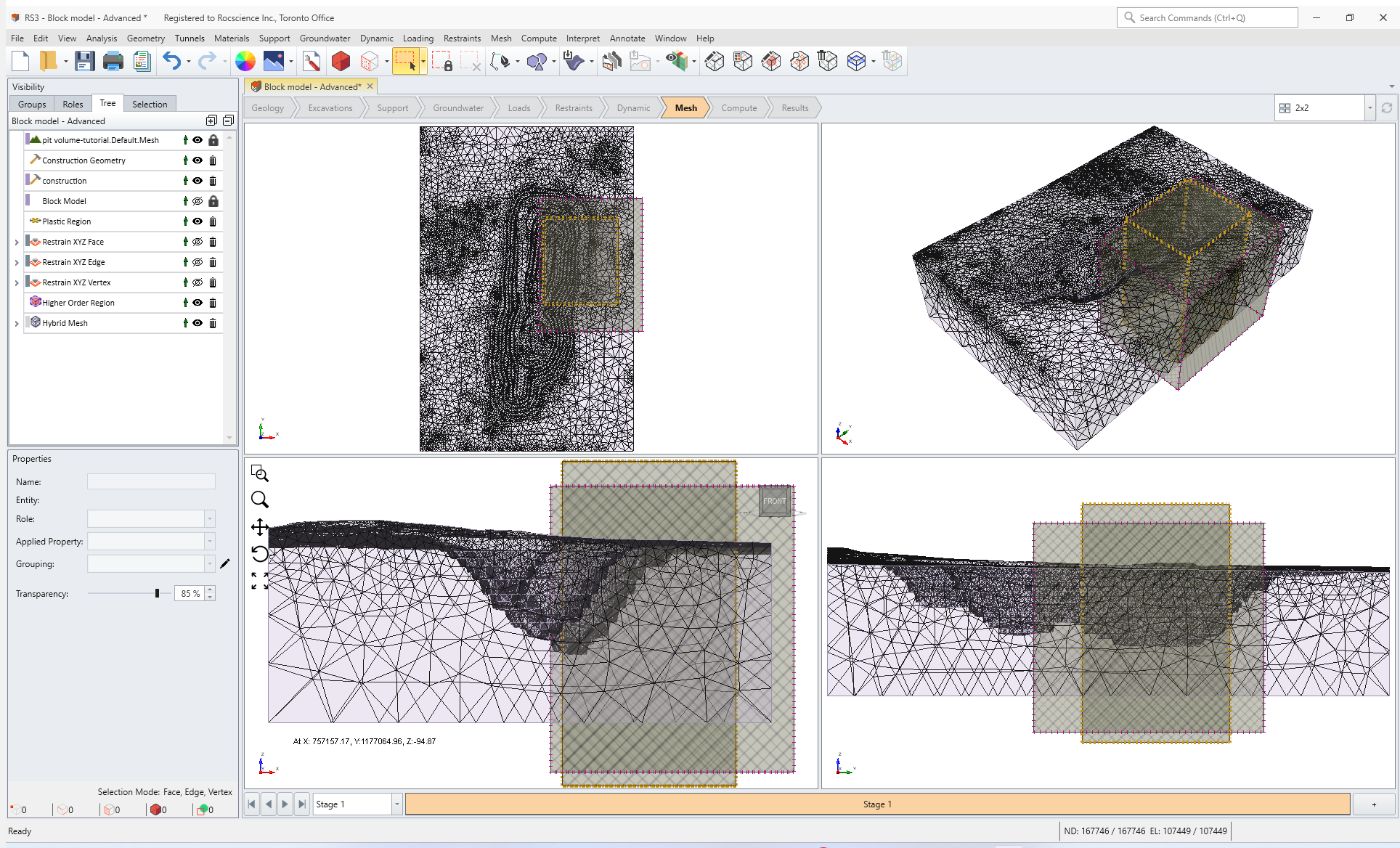Viewport: 1400px width, 848px height.
Task: Click the Undo button in toolbar
Action: 172,61
